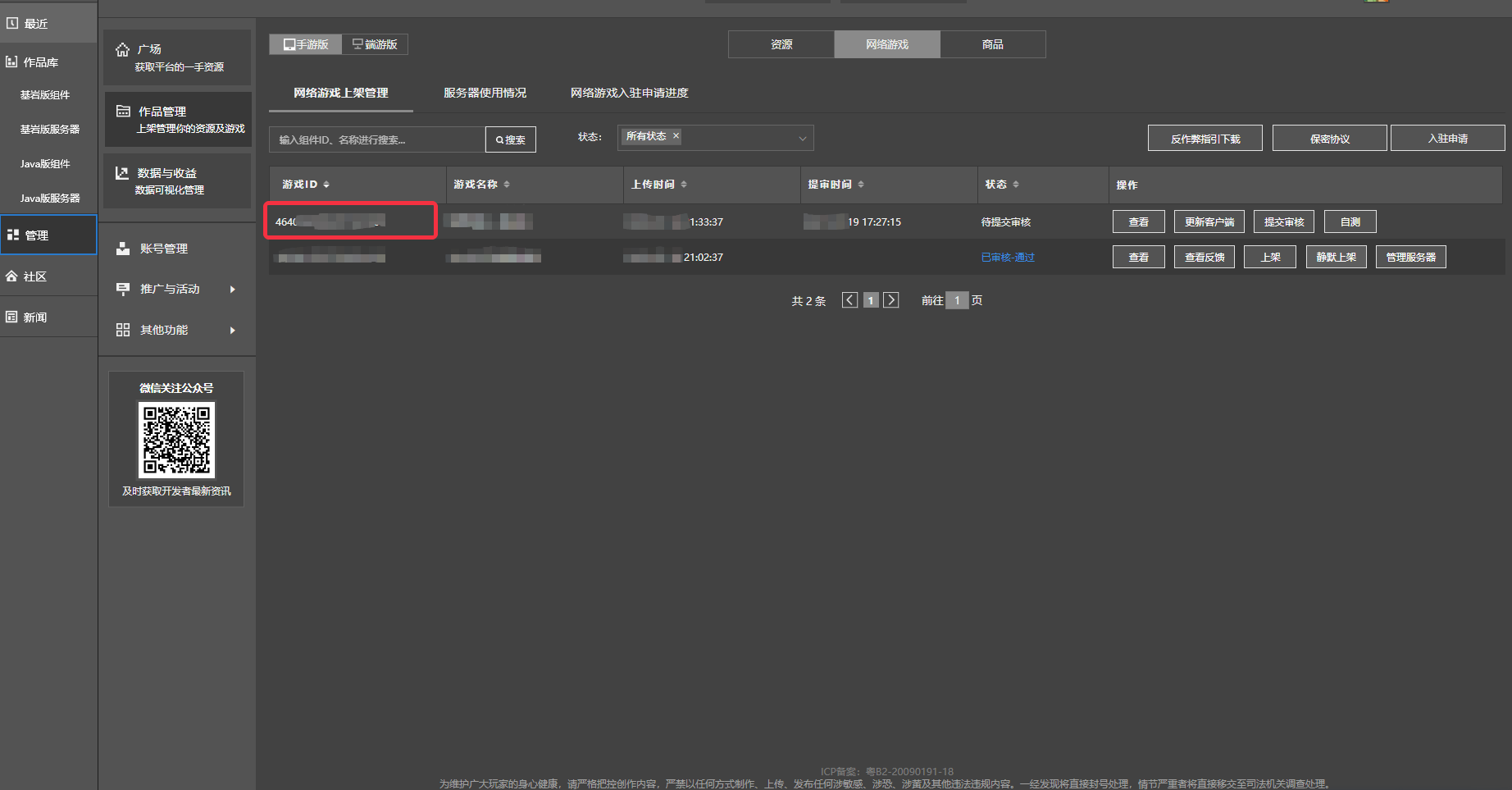Click 提交审核 for the first game
1512x790 pixels.
(x=1284, y=221)
